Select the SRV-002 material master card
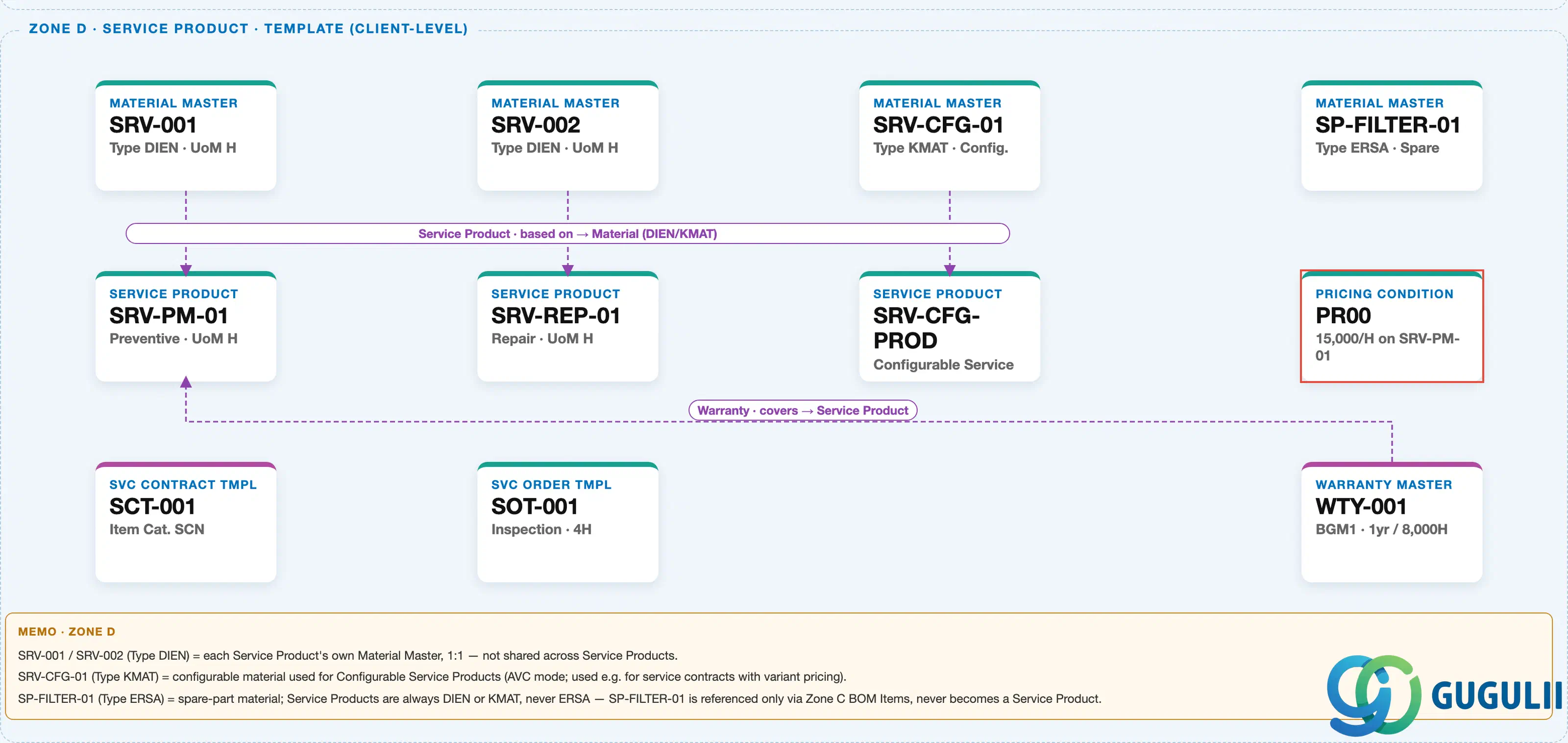 (x=567, y=136)
